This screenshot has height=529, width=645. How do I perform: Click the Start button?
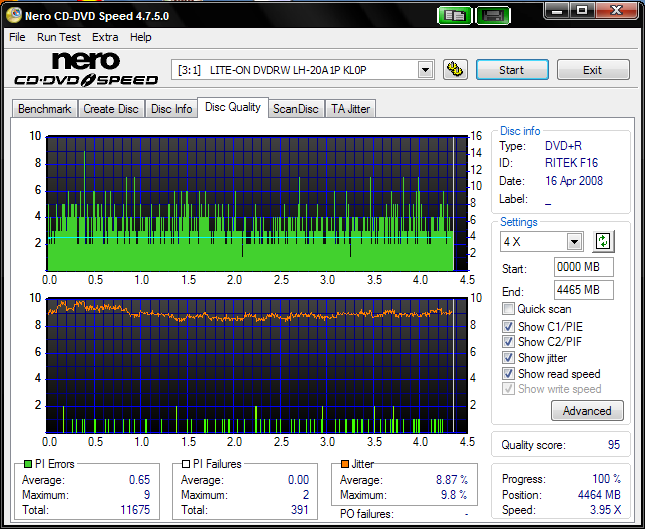(512, 70)
